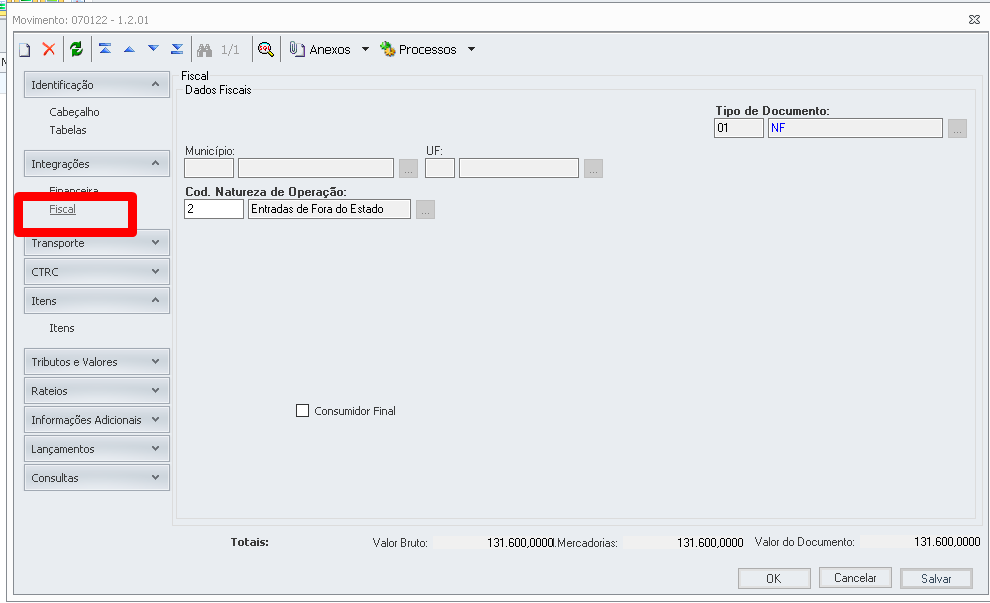The width and height of the screenshot is (990, 603).
Task: Click the UF code field
Action: [x=440, y=168]
